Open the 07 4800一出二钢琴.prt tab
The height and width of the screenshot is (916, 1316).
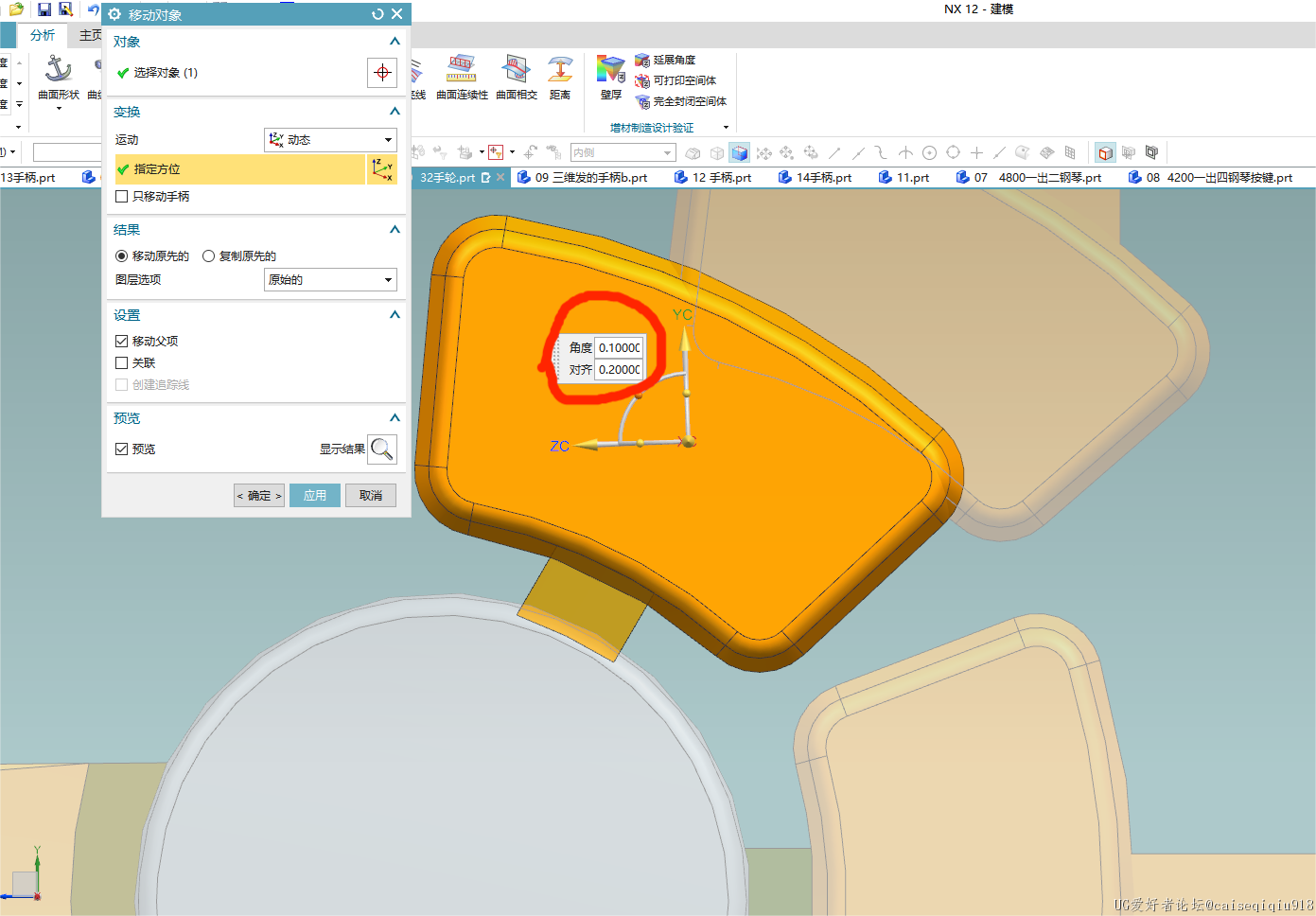click(x=1029, y=178)
